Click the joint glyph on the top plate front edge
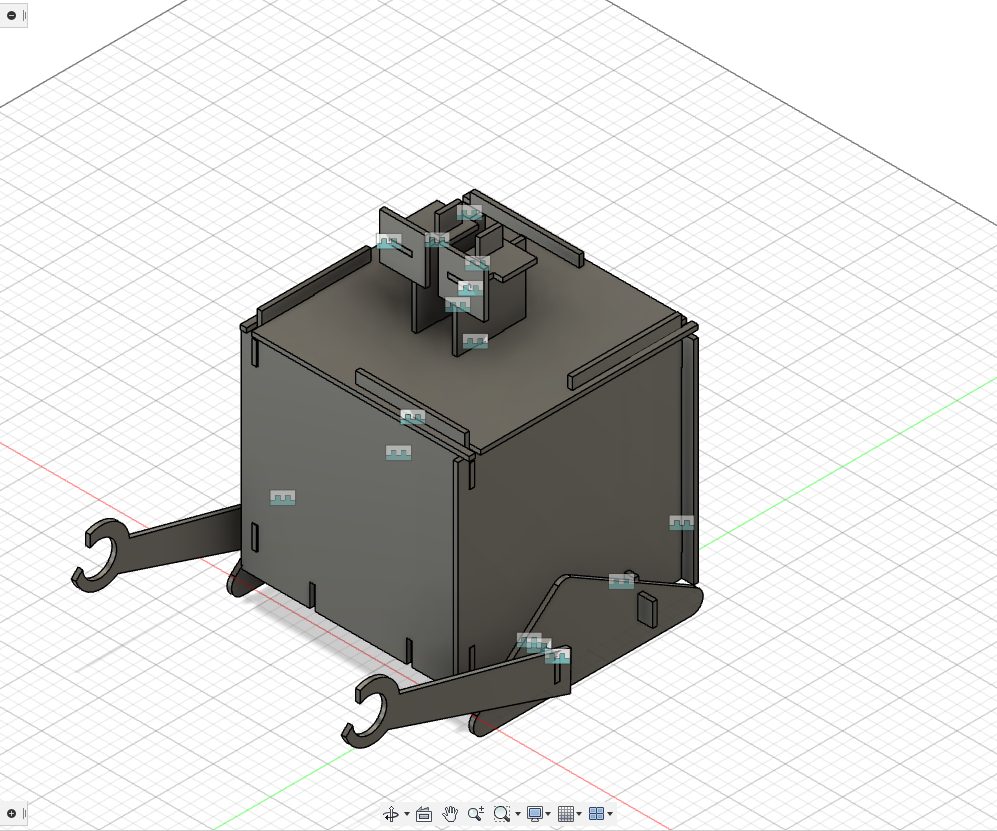The height and width of the screenshot is (831, 997). point(413,417)
